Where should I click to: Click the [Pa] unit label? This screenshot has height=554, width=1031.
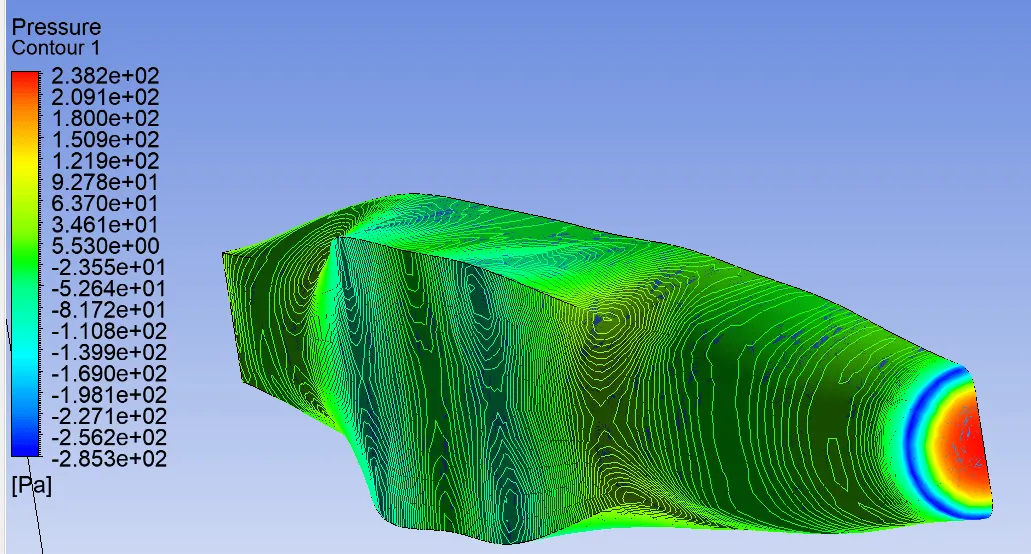(31, 486)
